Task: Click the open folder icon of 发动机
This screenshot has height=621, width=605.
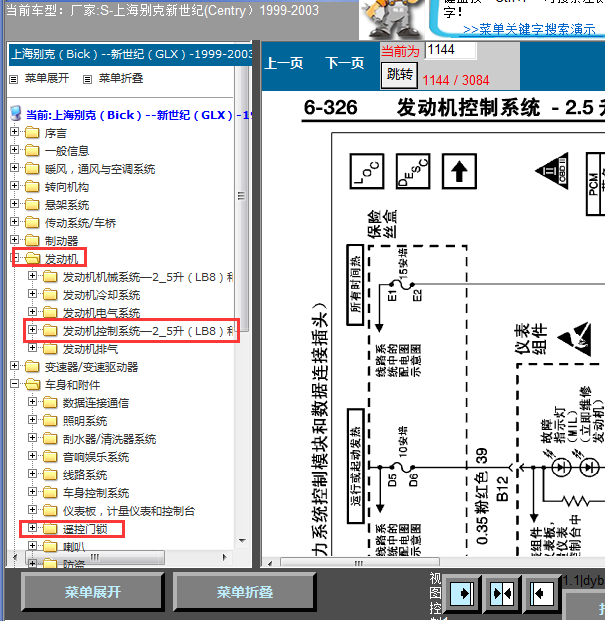Action: (32, 259)
